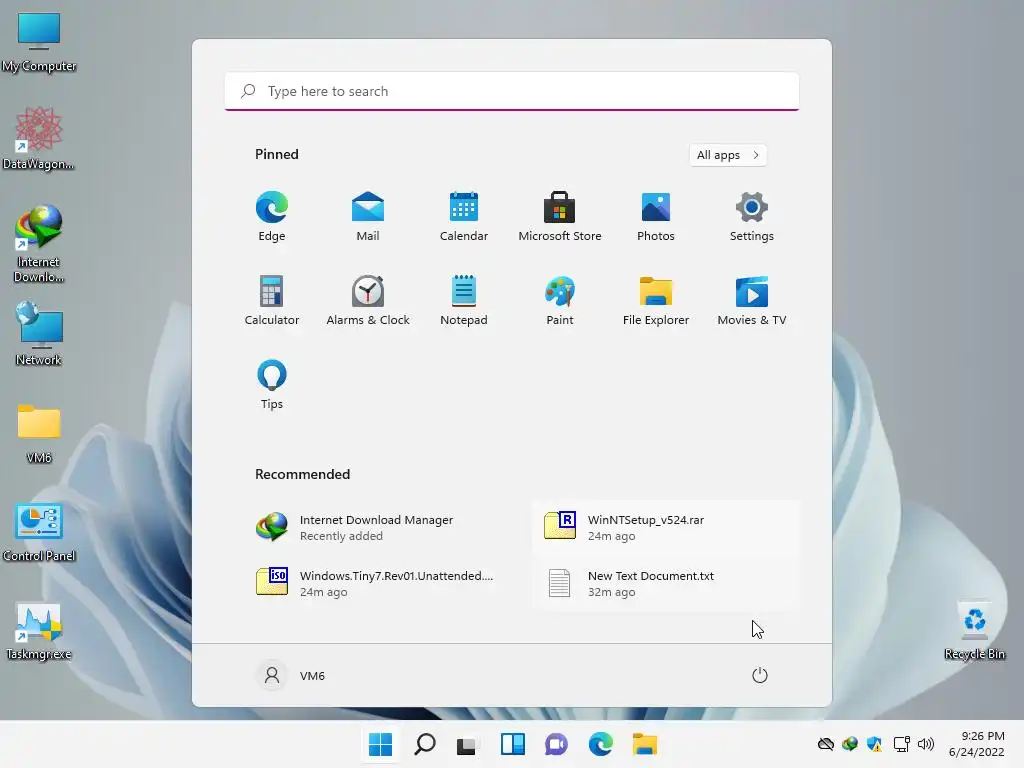The width and height of the screenshot is (1024, 768).
Task: Launch Notepad from pinned apps
Action: click(x=464, y=300)
